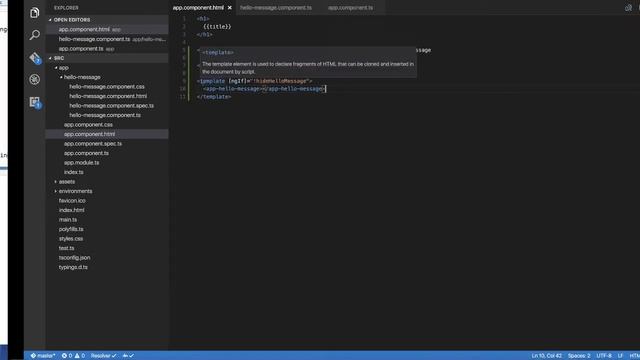Open errors and warnings count in status bar
Viewport: 640px width, 360px height.
(73, 356)
